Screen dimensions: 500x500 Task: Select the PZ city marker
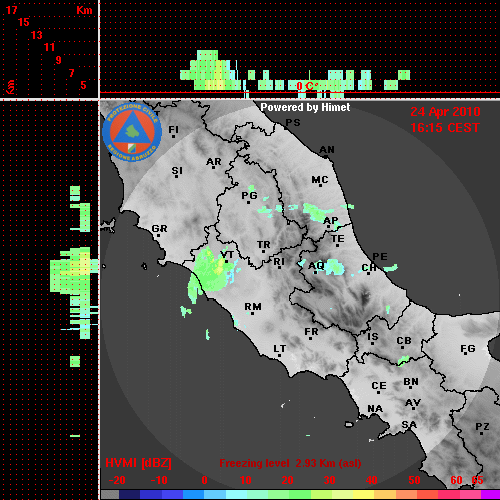click(x=482, y=428)
